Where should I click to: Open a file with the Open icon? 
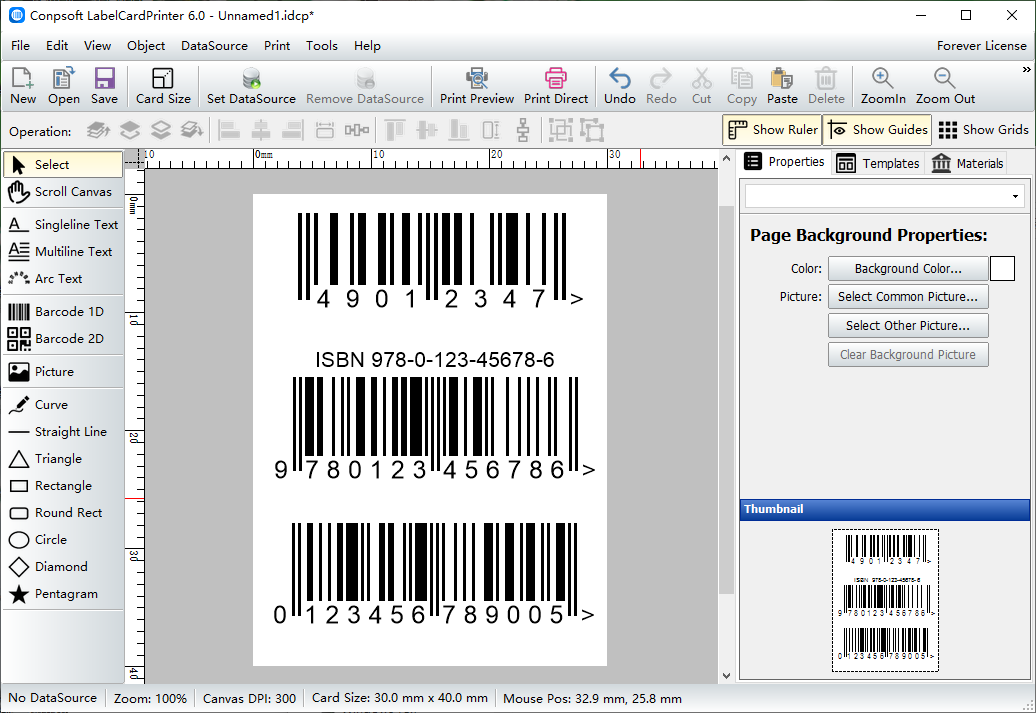pos(63,86)
